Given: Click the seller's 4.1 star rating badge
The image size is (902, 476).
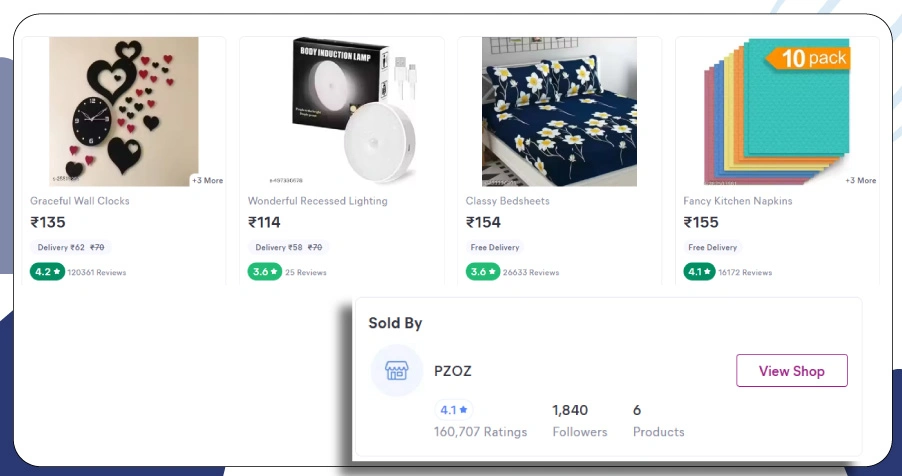Looking at the screenshot, I should (454, 410).
